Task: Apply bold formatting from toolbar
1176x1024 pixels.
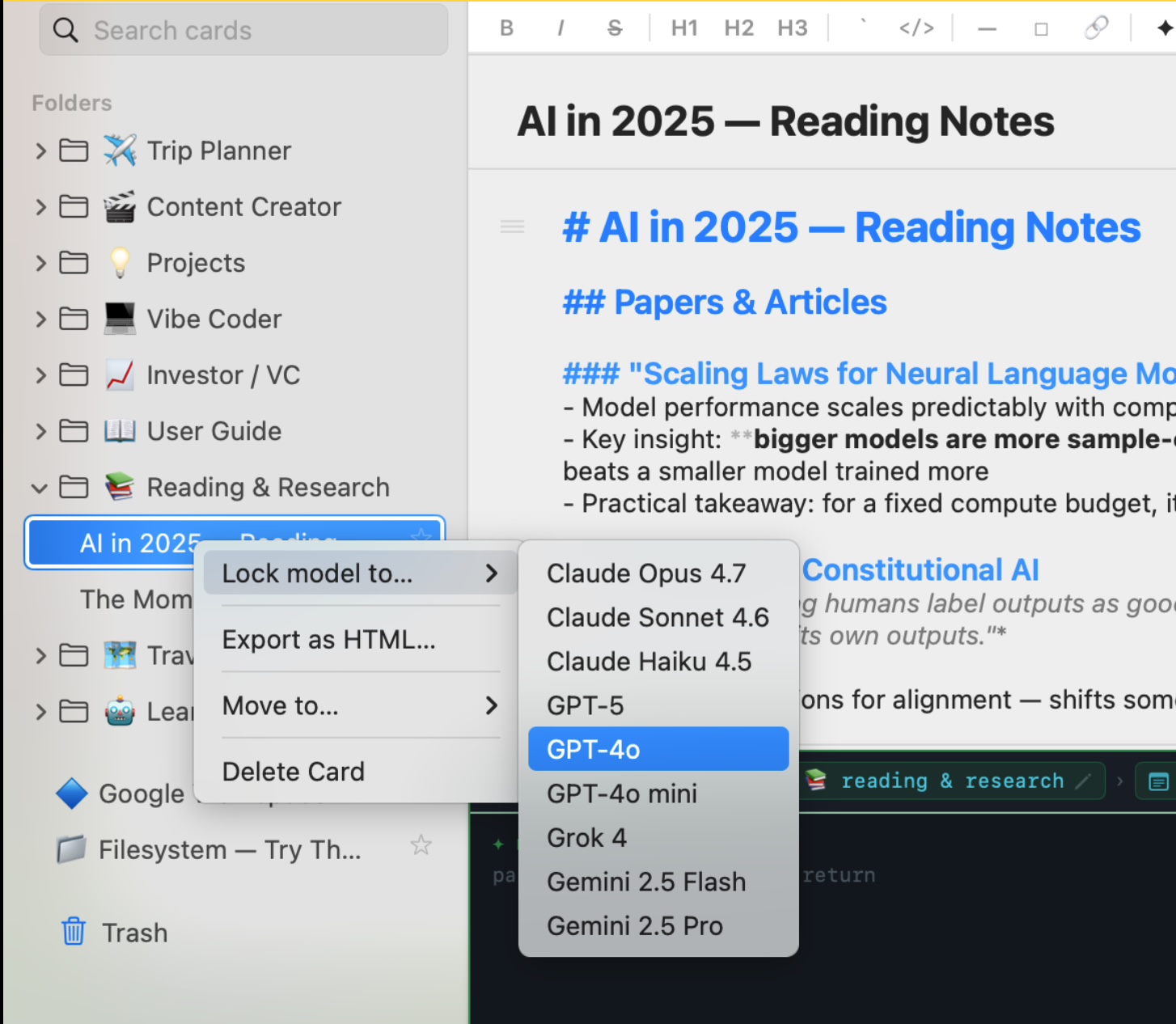Action: pyautogui.click(x=506, y=28)
